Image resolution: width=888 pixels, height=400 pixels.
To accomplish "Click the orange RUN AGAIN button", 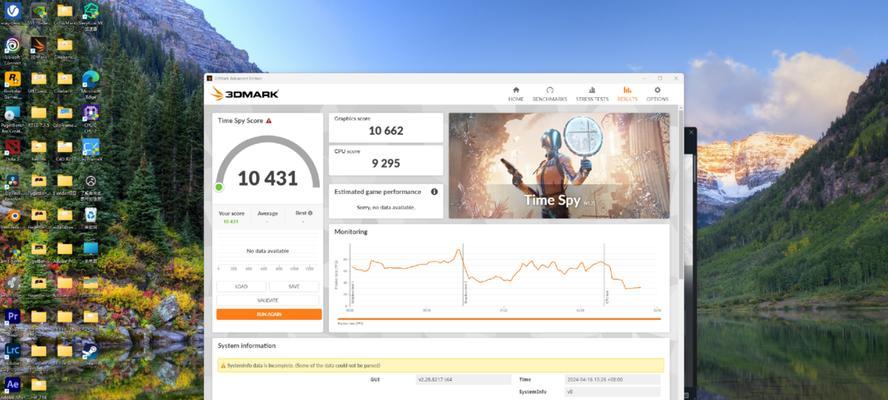I will tap(268, 314).
